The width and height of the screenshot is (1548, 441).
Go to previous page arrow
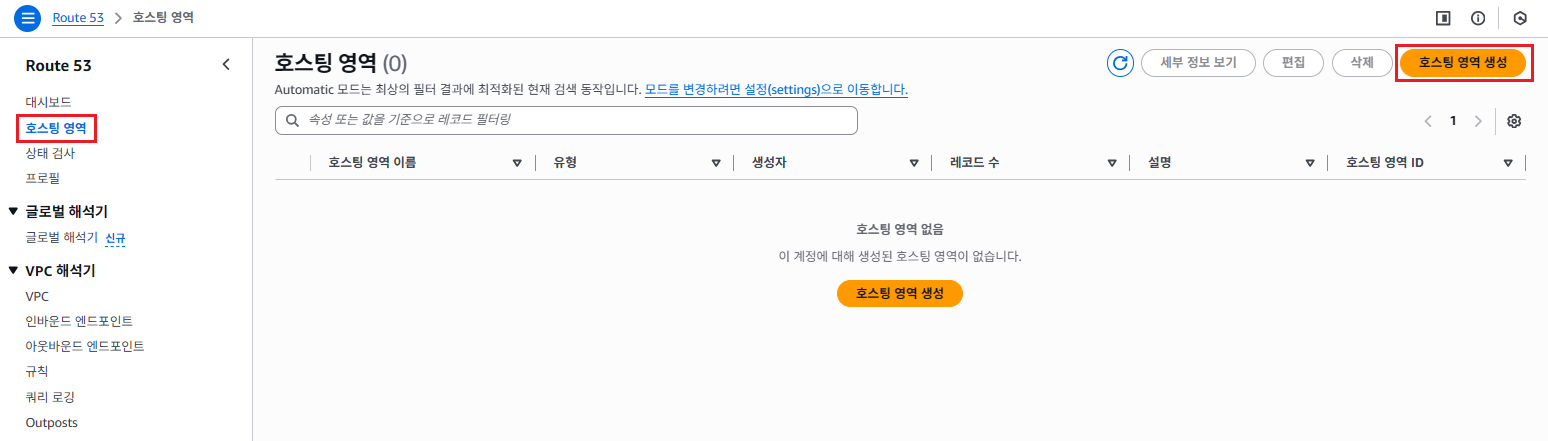pos(1429,121)
